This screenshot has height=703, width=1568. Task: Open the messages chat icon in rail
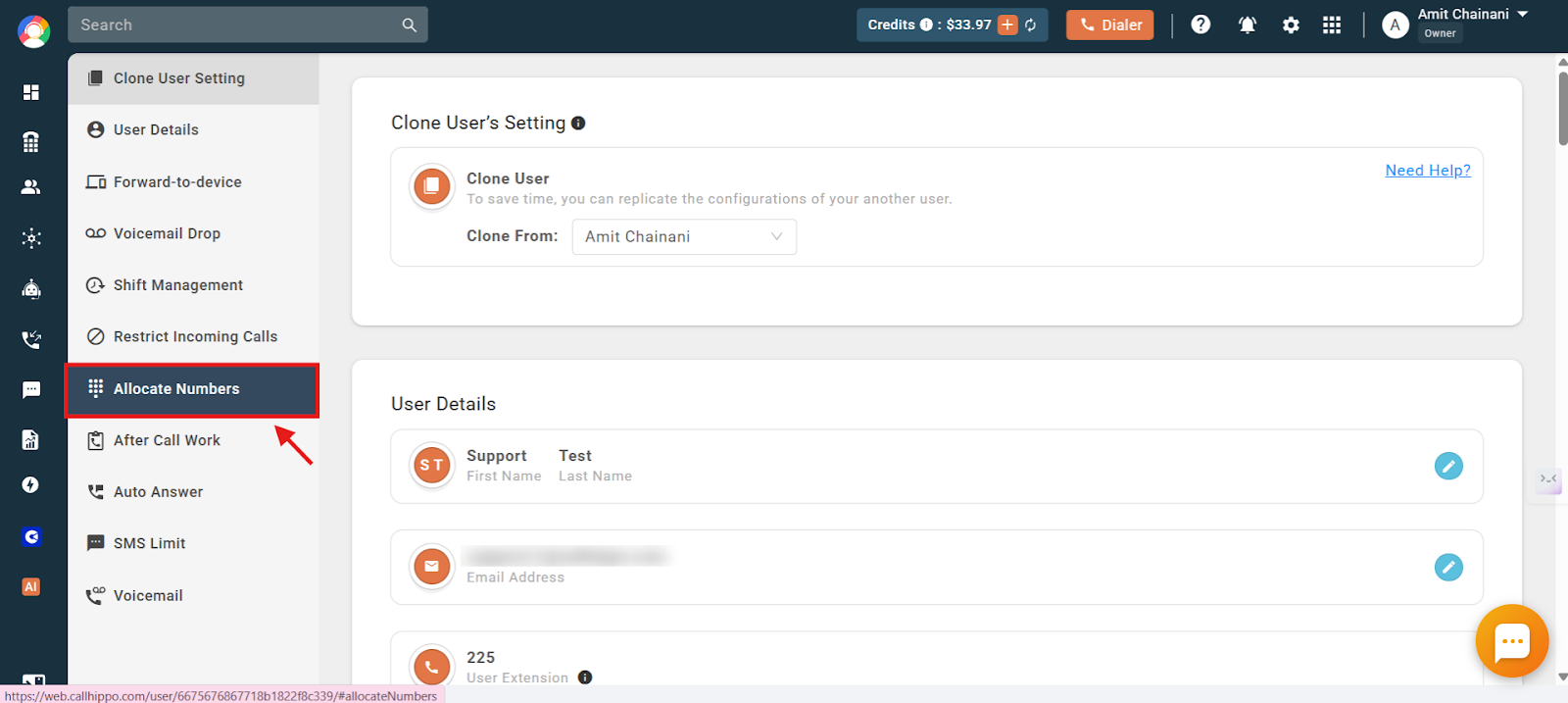[31, 390]
